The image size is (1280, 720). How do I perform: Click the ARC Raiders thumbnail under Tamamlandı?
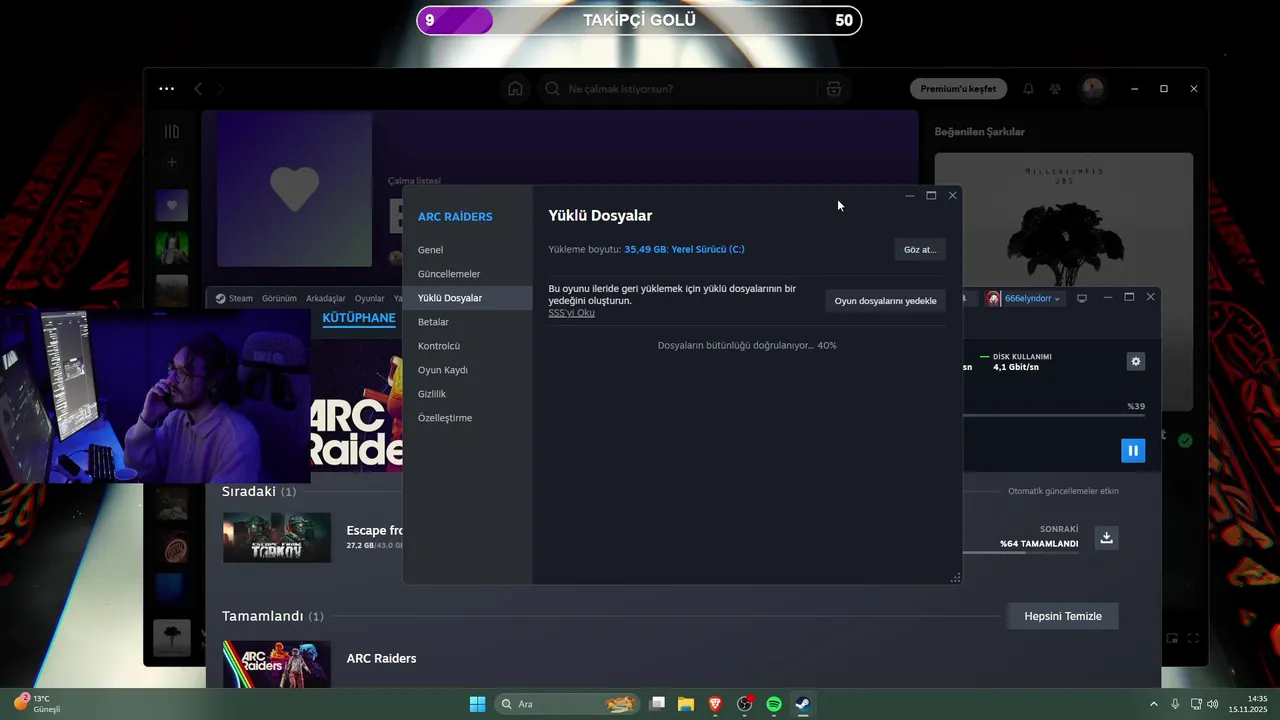coord(277,662)
